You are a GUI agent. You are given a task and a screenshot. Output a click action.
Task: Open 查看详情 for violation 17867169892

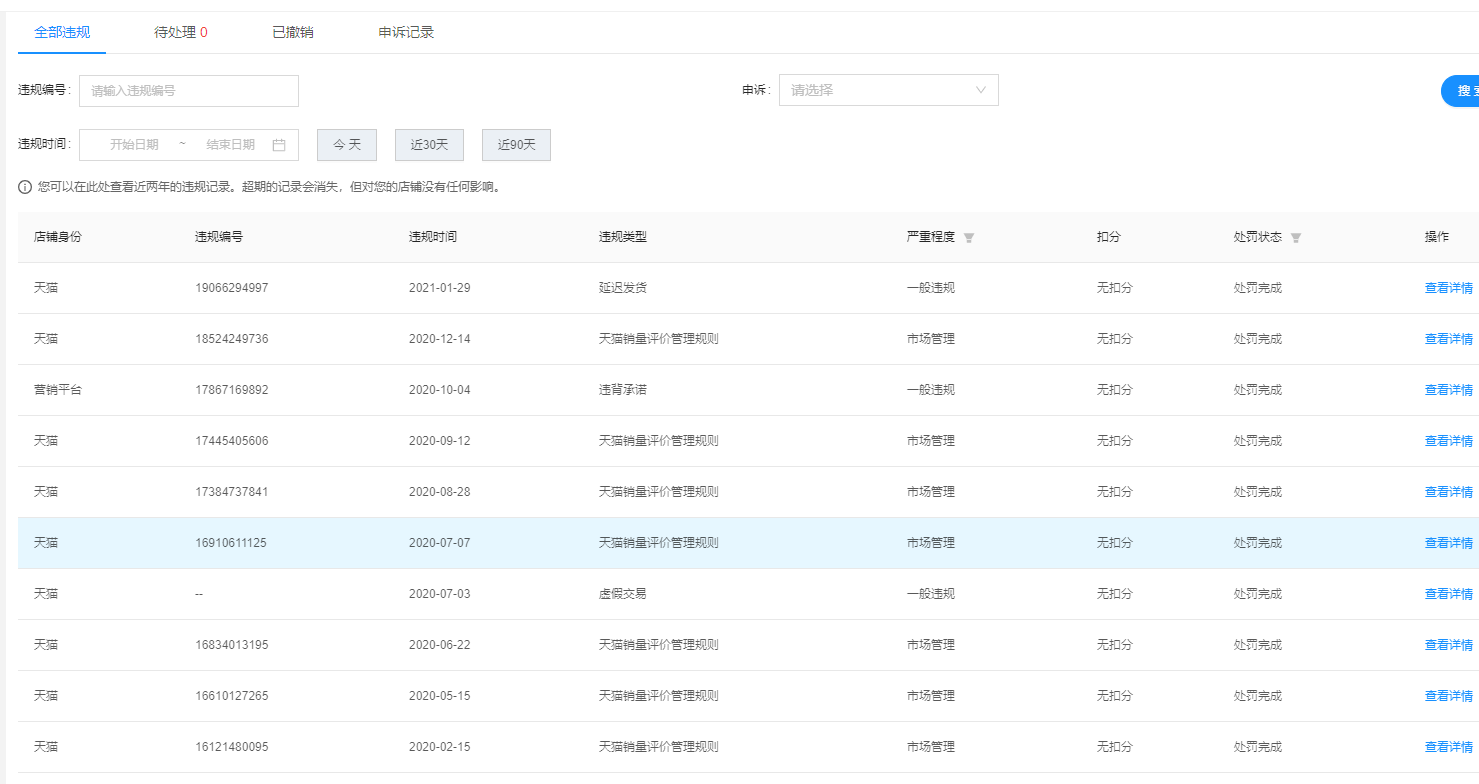(x=1449, y=390)
